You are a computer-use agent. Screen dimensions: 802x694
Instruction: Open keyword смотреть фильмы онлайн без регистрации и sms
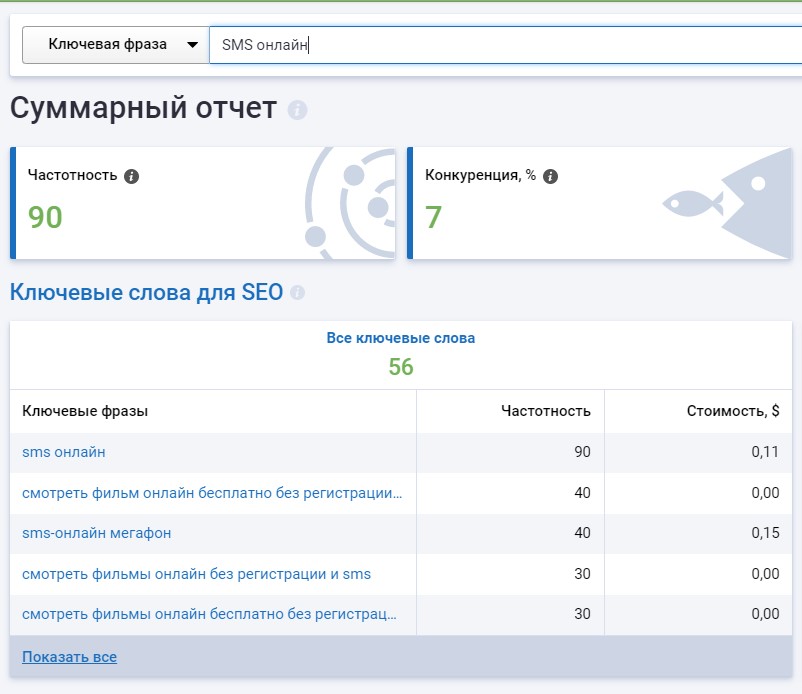click(196, 574)
